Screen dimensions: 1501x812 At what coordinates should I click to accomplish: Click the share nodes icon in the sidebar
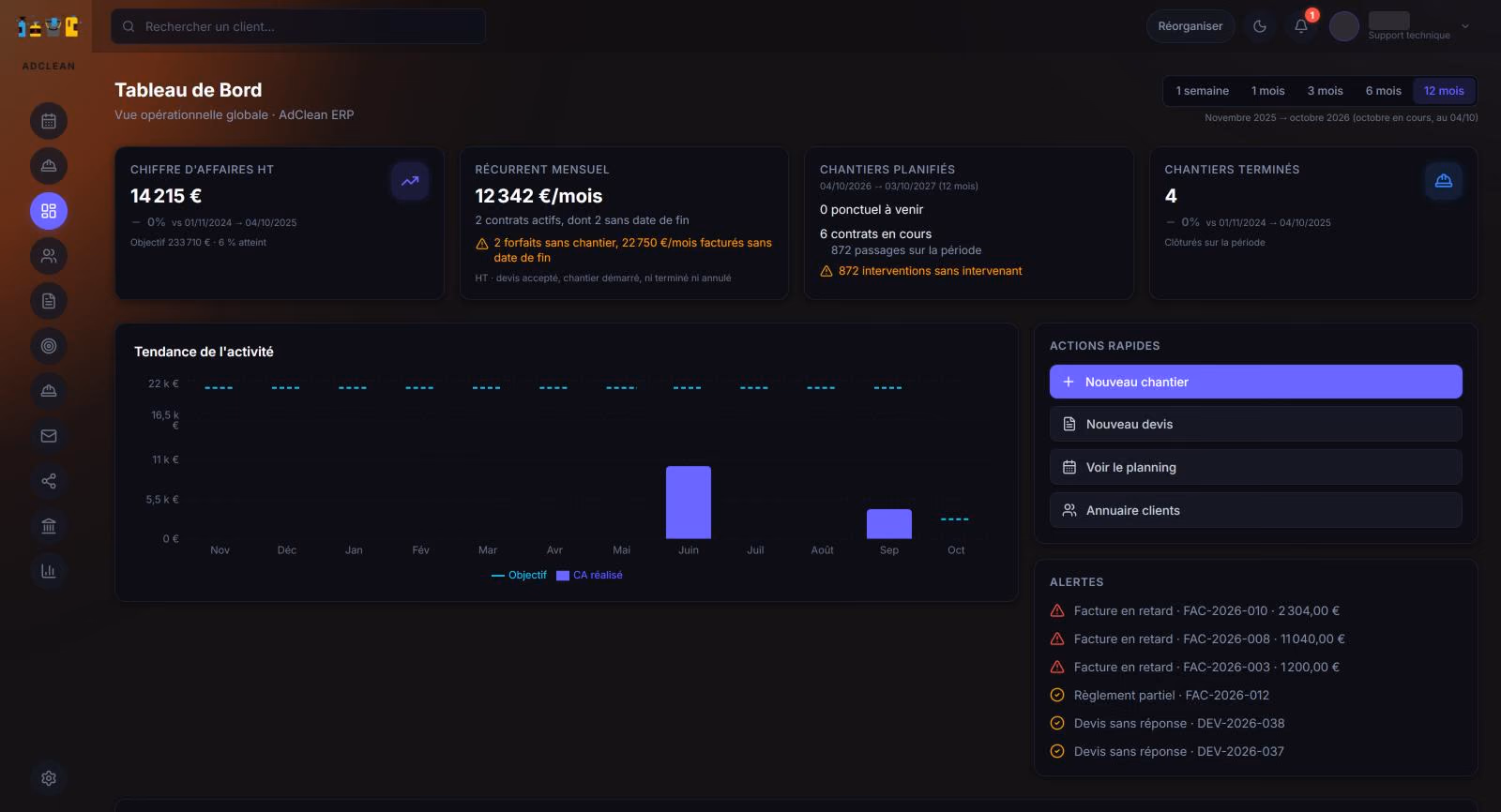(49, 481)
